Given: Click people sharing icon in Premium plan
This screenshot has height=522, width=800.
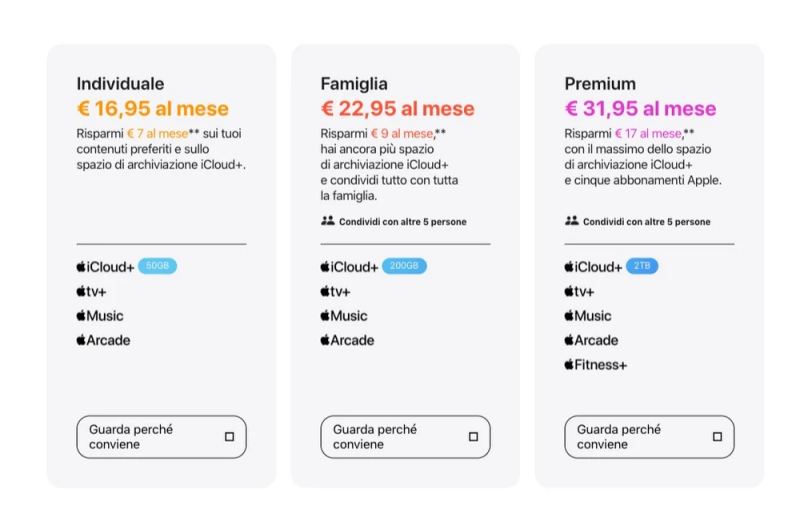Looking at the screenshot, I should coord(571,221).
